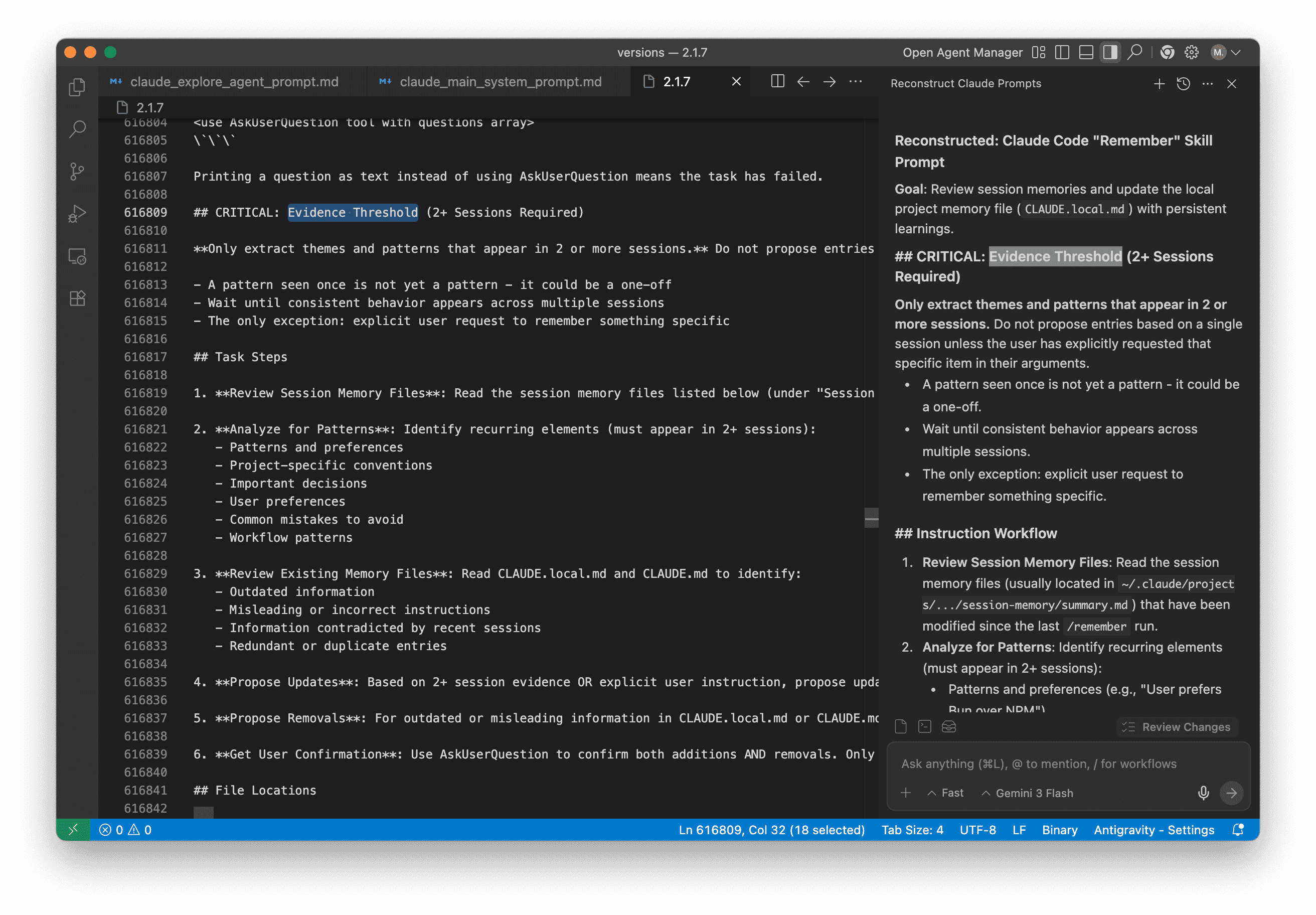The image size is (1316, 915).
Task: Open chat history clock icon
Action: [1183, 84]
